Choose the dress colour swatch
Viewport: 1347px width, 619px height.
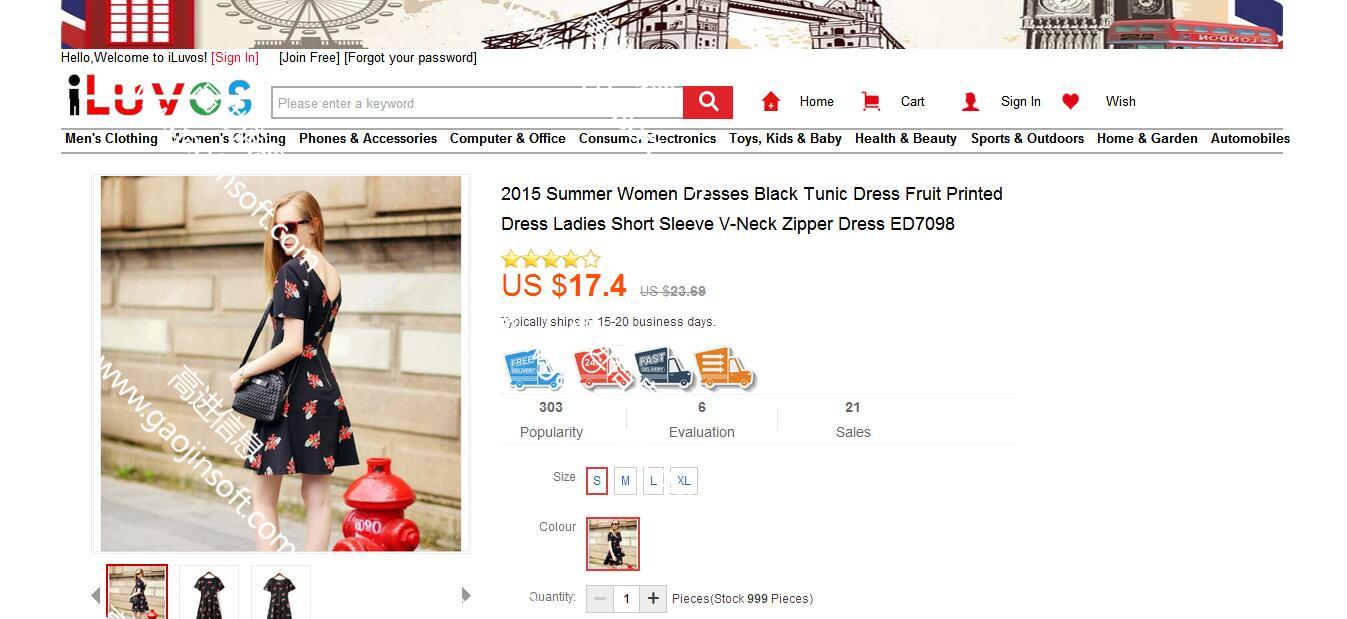pyautogui.click(x=613, y=544)
